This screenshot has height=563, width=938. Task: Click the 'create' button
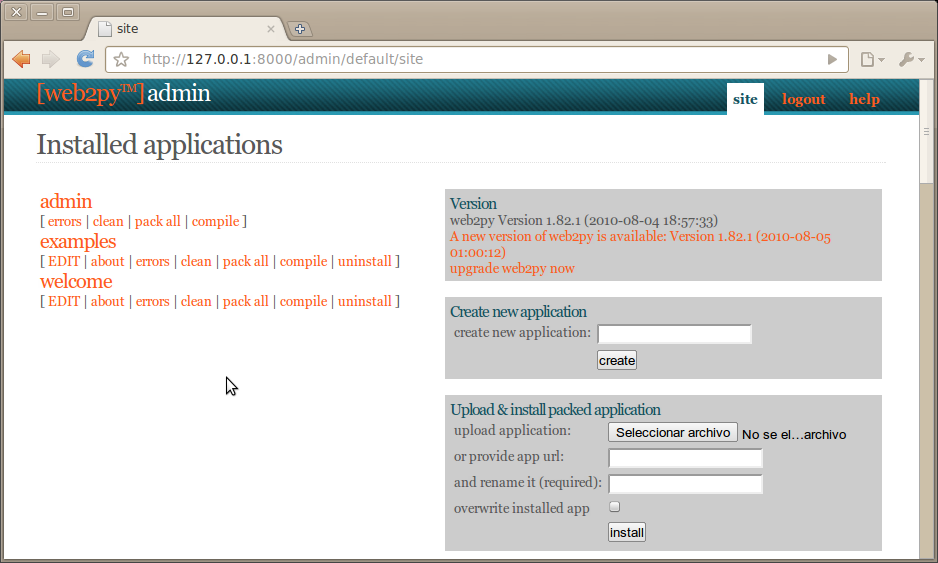pos(617,360)
